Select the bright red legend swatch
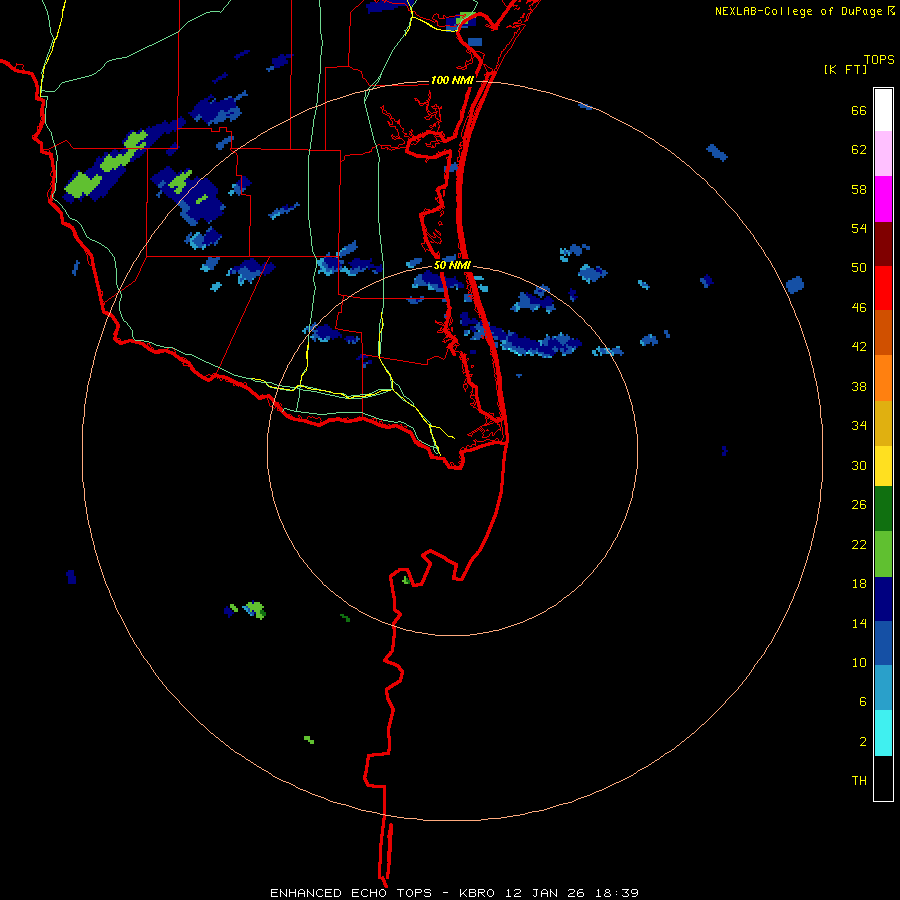The height and width of the screenshot is (900, 900). [x=883, y=288]
